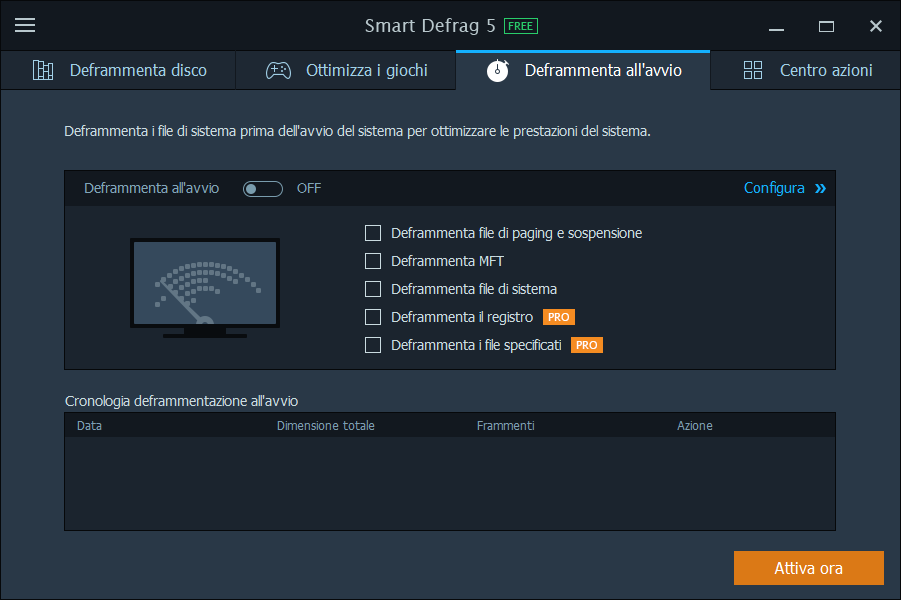Toggle the Deframmenta all'avvio switch on
This screenshot has height=600, width=901.
[x=263, y=189]
